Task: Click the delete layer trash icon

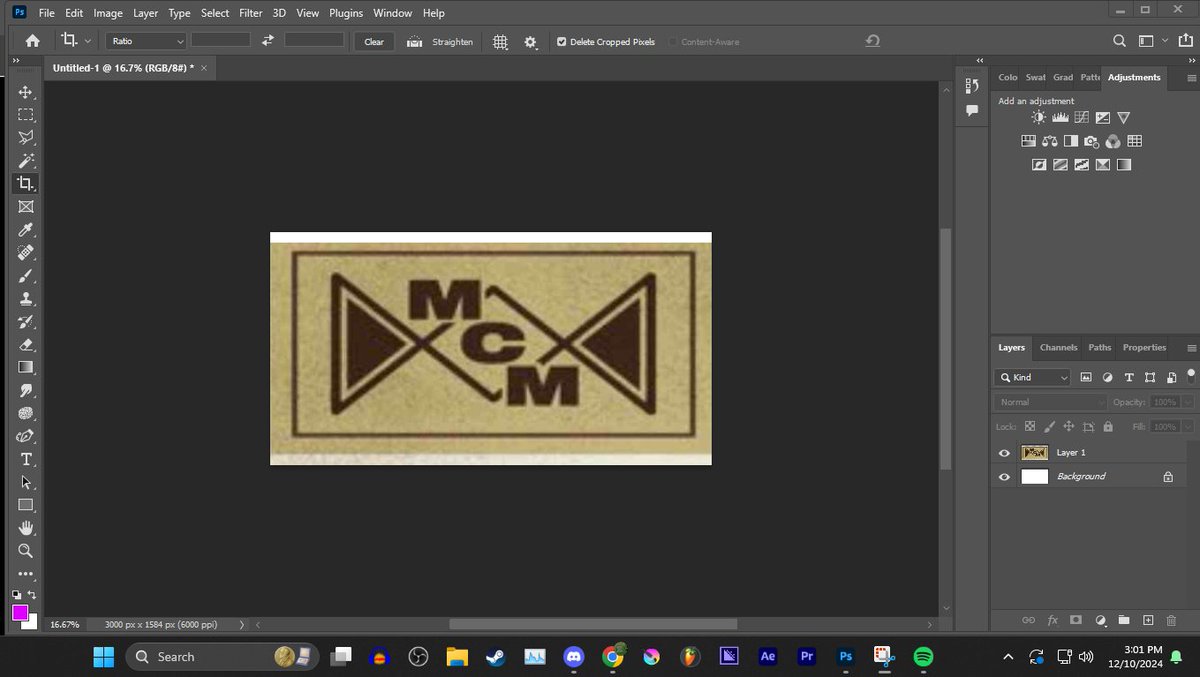Action: 1171,620
